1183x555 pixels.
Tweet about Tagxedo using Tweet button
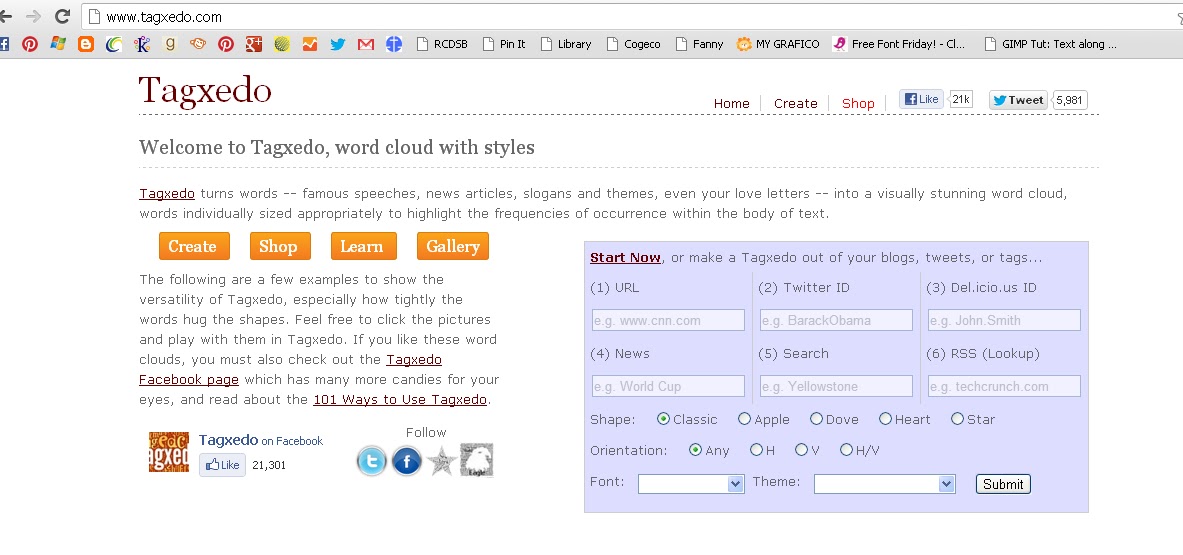point(1018,100)
